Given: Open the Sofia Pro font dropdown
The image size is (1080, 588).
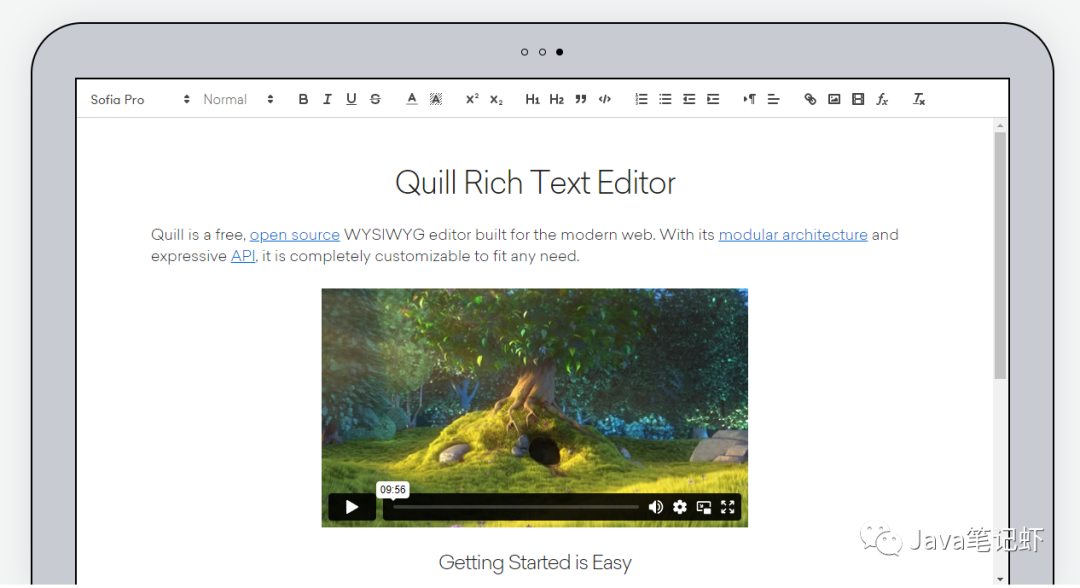Looking at the screenshot, I should 139,99.
